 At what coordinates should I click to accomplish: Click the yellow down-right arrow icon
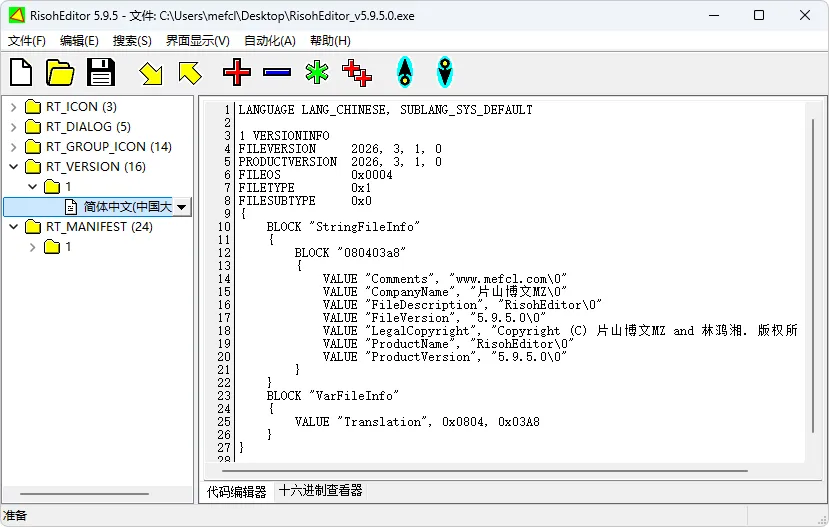(x=151, y=73)
